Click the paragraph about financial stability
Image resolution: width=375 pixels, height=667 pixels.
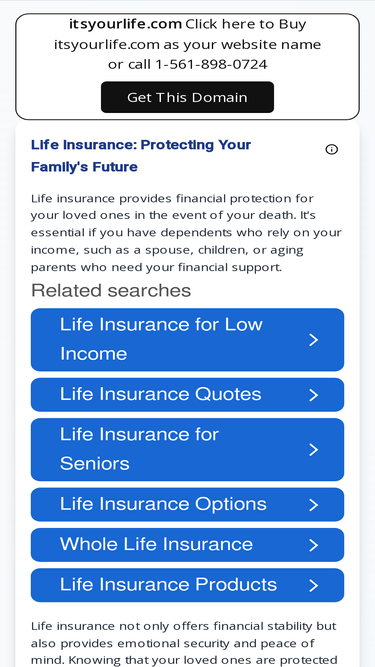[184, 643]
